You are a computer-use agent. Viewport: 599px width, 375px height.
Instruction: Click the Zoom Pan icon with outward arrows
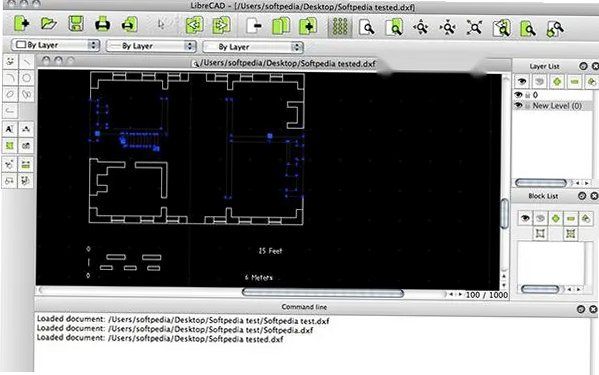[x=474, y=28]
